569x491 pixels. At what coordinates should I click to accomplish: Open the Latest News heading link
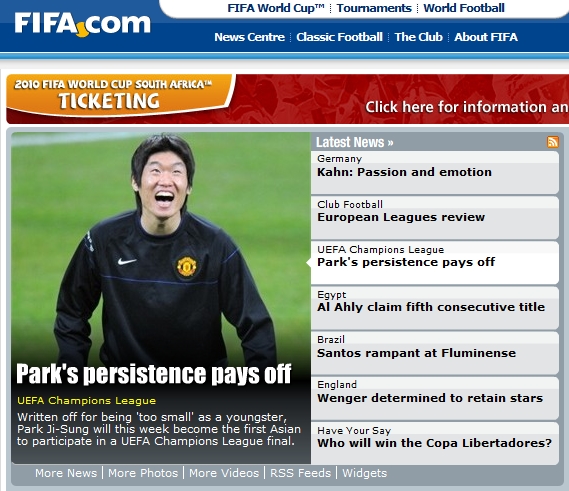tap(355, 142)
